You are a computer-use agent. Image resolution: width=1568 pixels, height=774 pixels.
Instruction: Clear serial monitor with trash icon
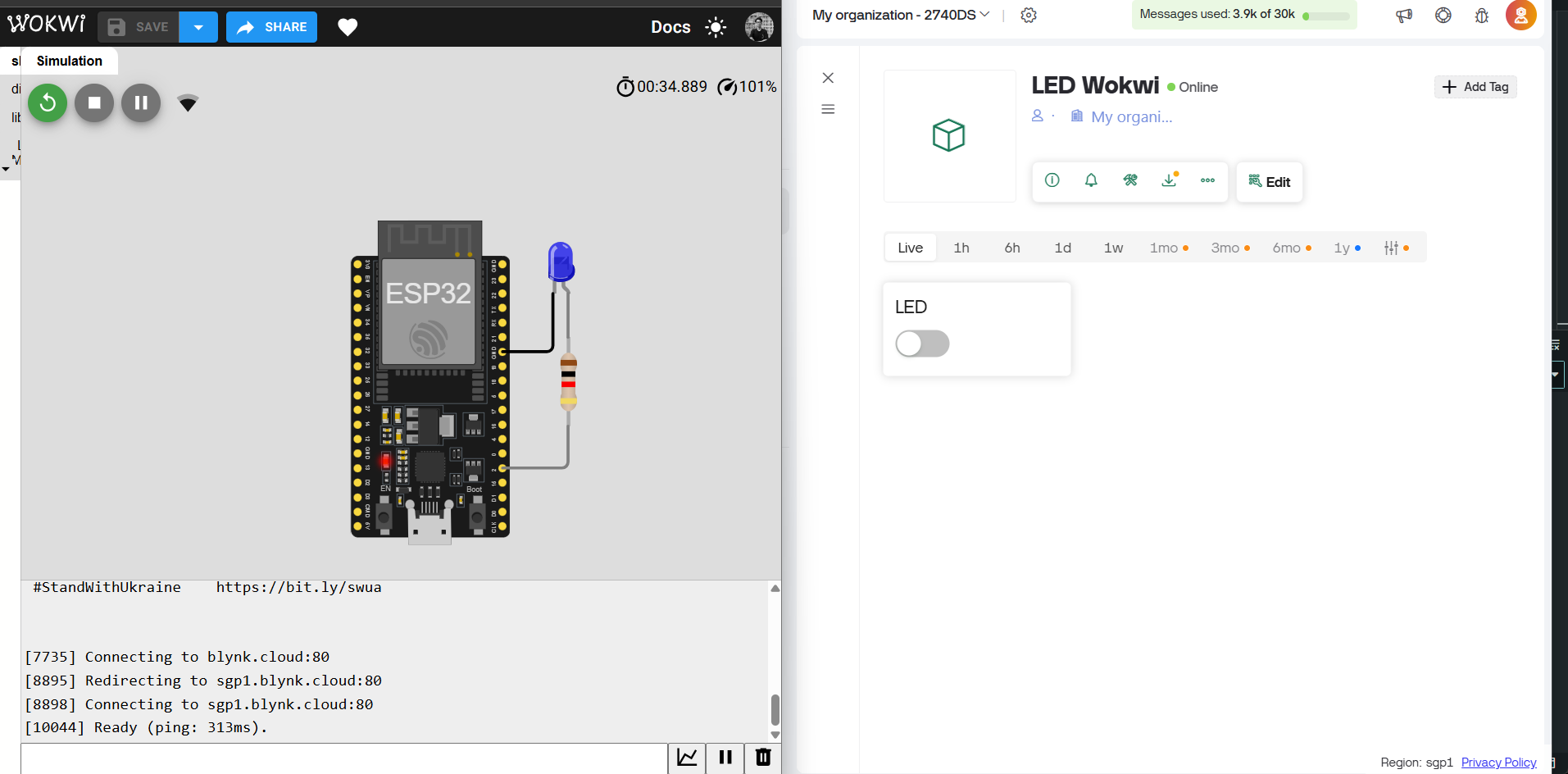pos(763,758)
